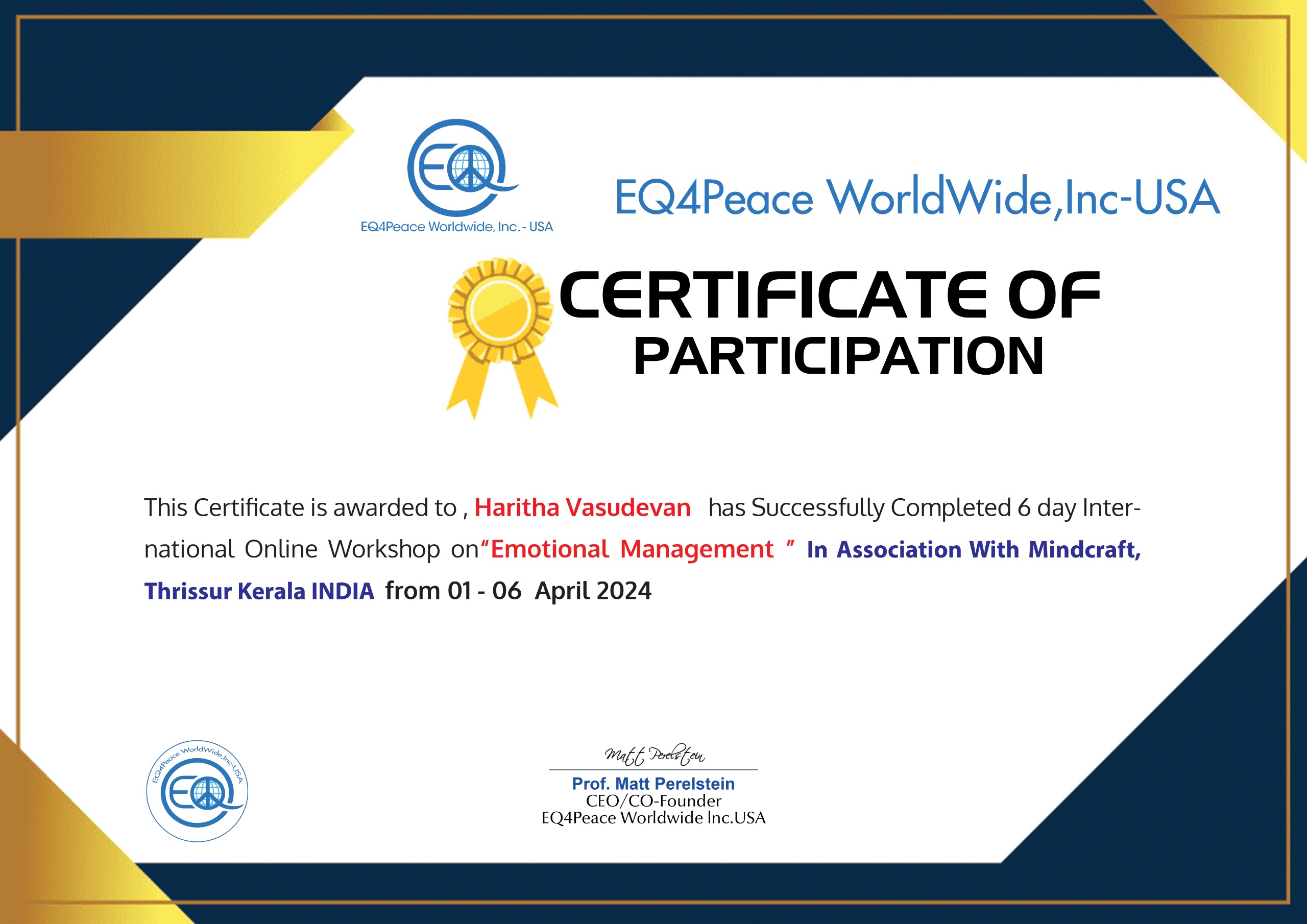The width and height of the screenshot is (1307, 924).
Task: Click 'has Successfully Completed 6 day Inter-'
Action: [x=925, y=508]
